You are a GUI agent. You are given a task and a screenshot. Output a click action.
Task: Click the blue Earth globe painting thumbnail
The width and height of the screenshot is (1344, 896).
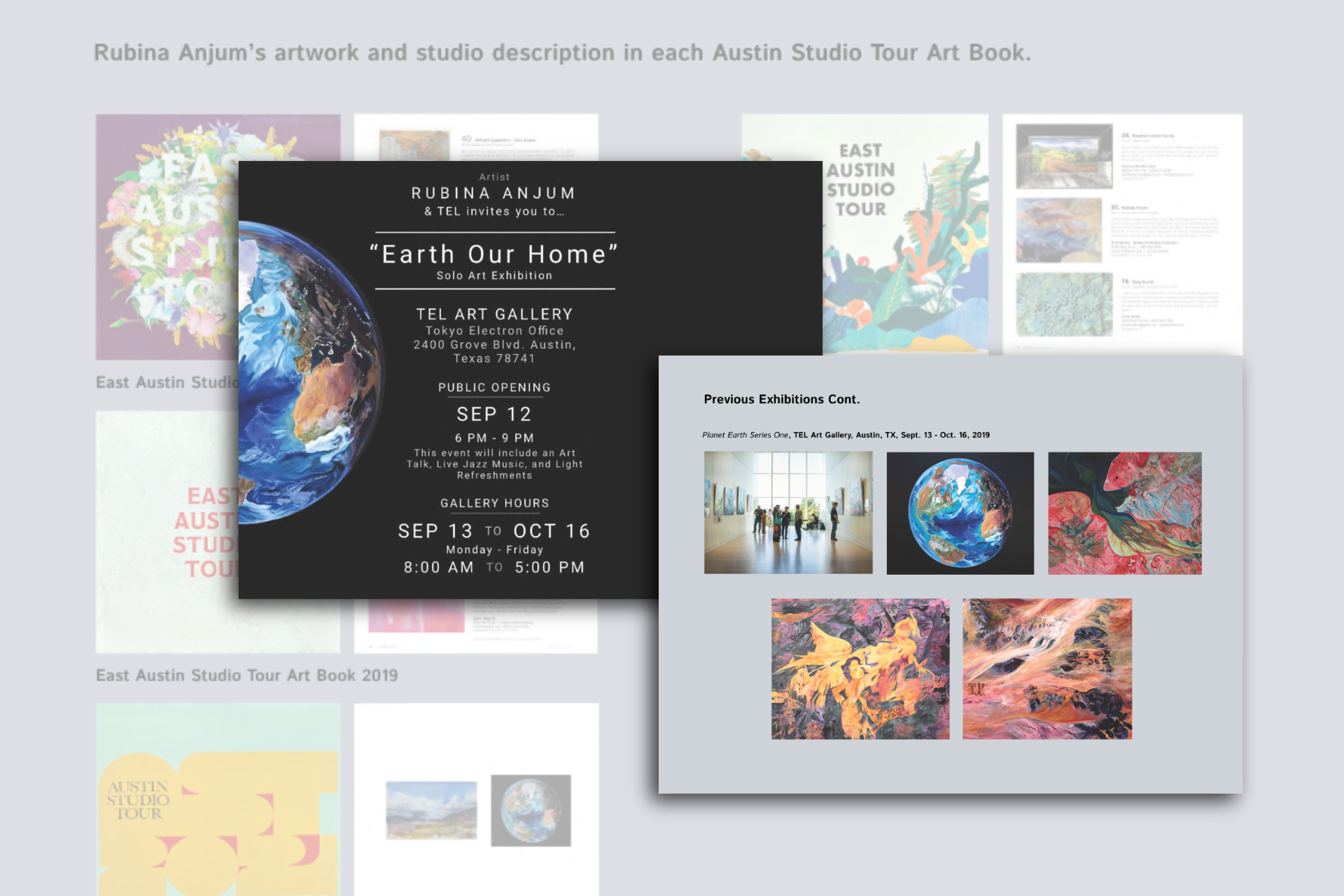click(x=960, y=512)
